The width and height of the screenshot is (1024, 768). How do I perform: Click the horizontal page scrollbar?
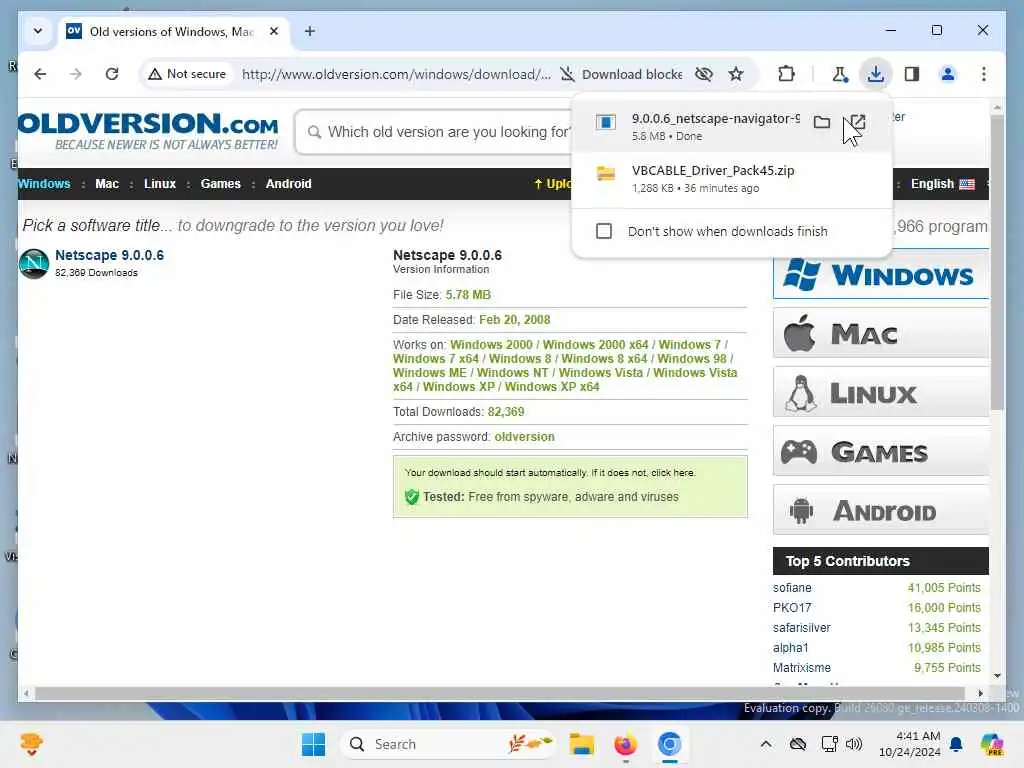coord(500,694)
